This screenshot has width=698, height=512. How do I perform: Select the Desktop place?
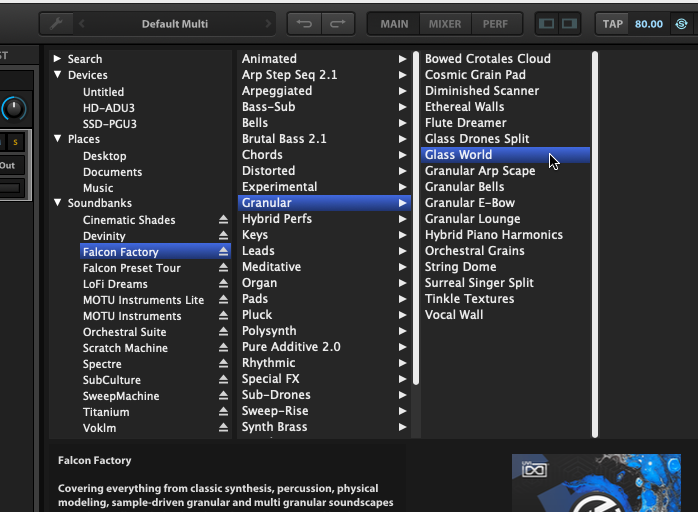[x=105, y=156]
